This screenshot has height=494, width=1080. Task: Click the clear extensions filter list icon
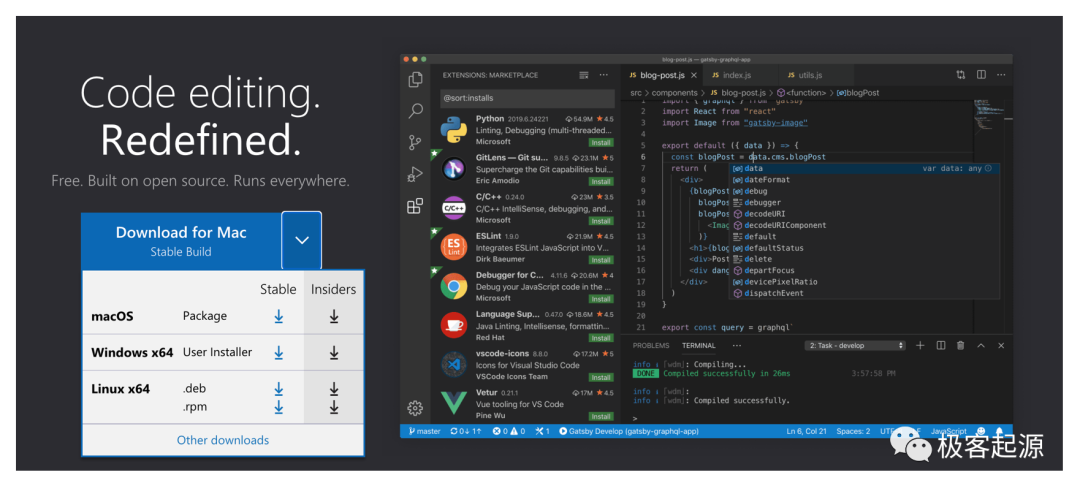click(x=584, y=75)
